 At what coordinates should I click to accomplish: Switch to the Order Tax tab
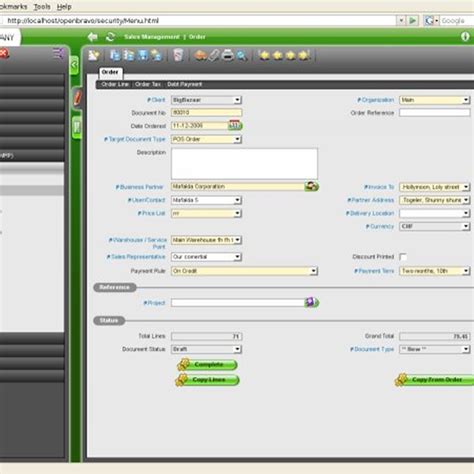click(148, 84)
